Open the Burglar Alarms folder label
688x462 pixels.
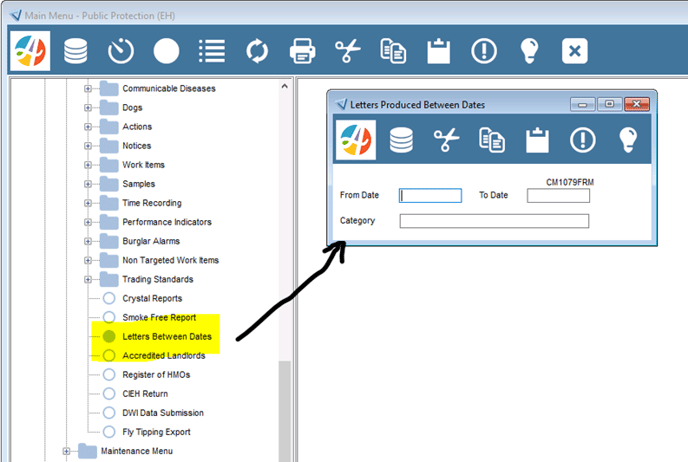click(x=151, y=241)
